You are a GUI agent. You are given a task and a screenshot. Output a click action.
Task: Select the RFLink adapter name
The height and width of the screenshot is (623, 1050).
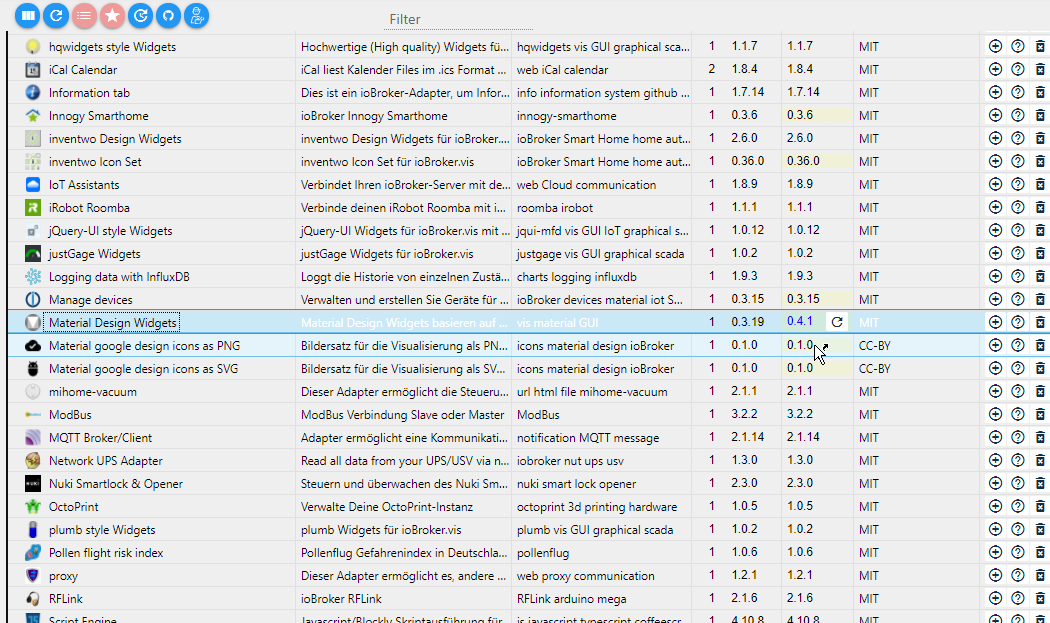tap(66, 599)
